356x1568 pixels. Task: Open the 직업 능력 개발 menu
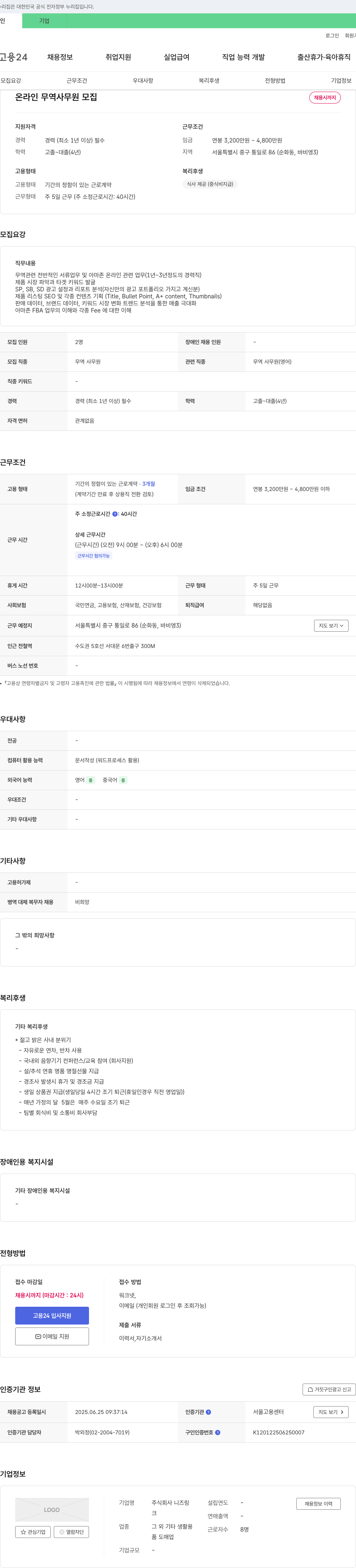coord(243,57)
